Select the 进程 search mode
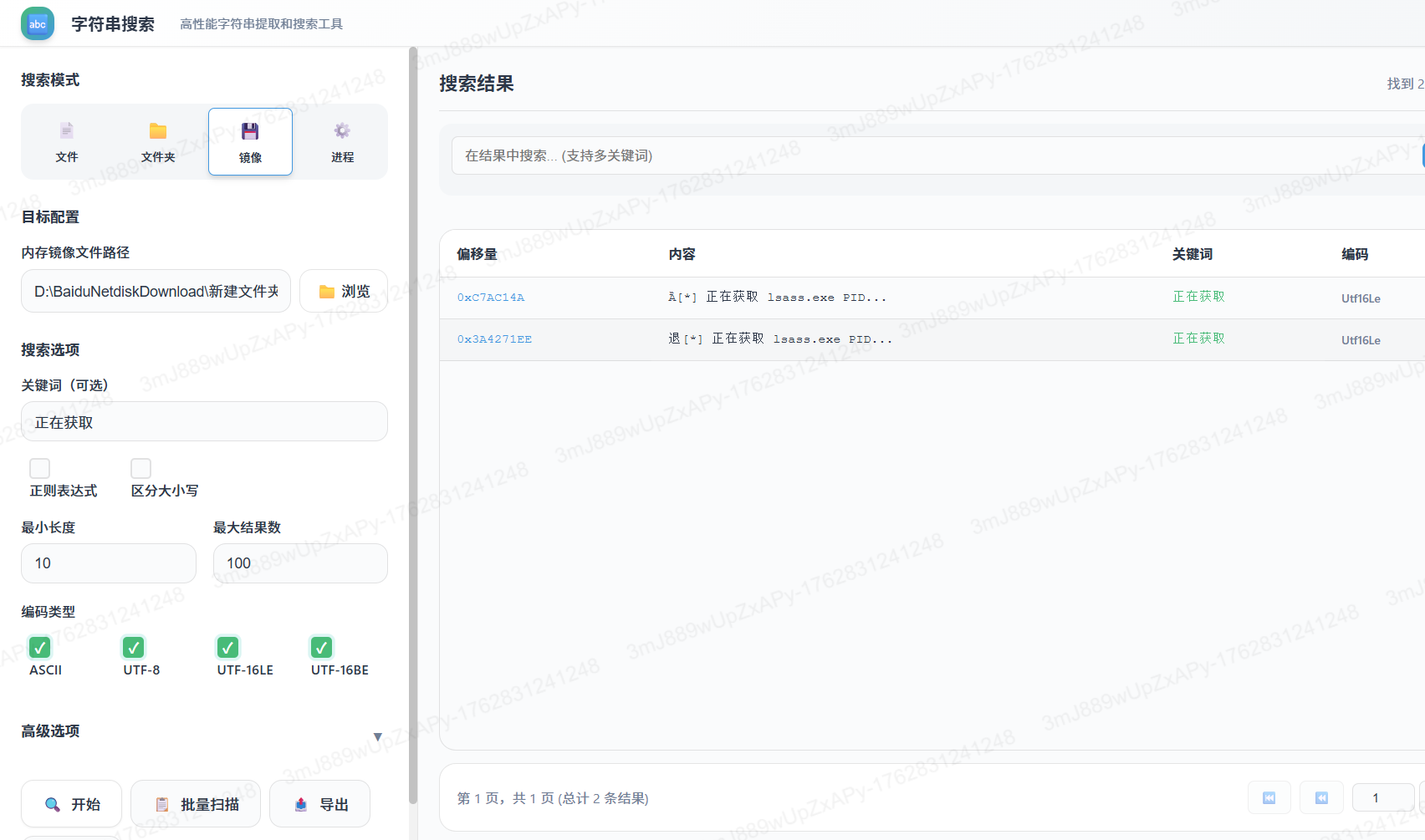Screen dimensions: 1425x840 coord(342,142)
